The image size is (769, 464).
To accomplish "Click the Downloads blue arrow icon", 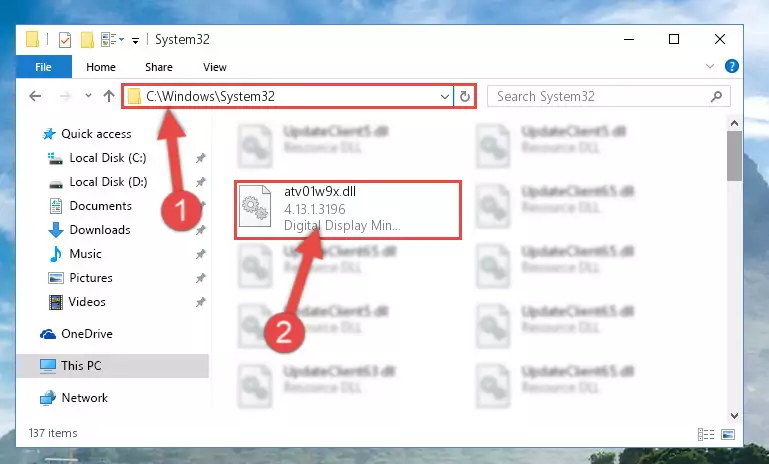I will 55,230.
